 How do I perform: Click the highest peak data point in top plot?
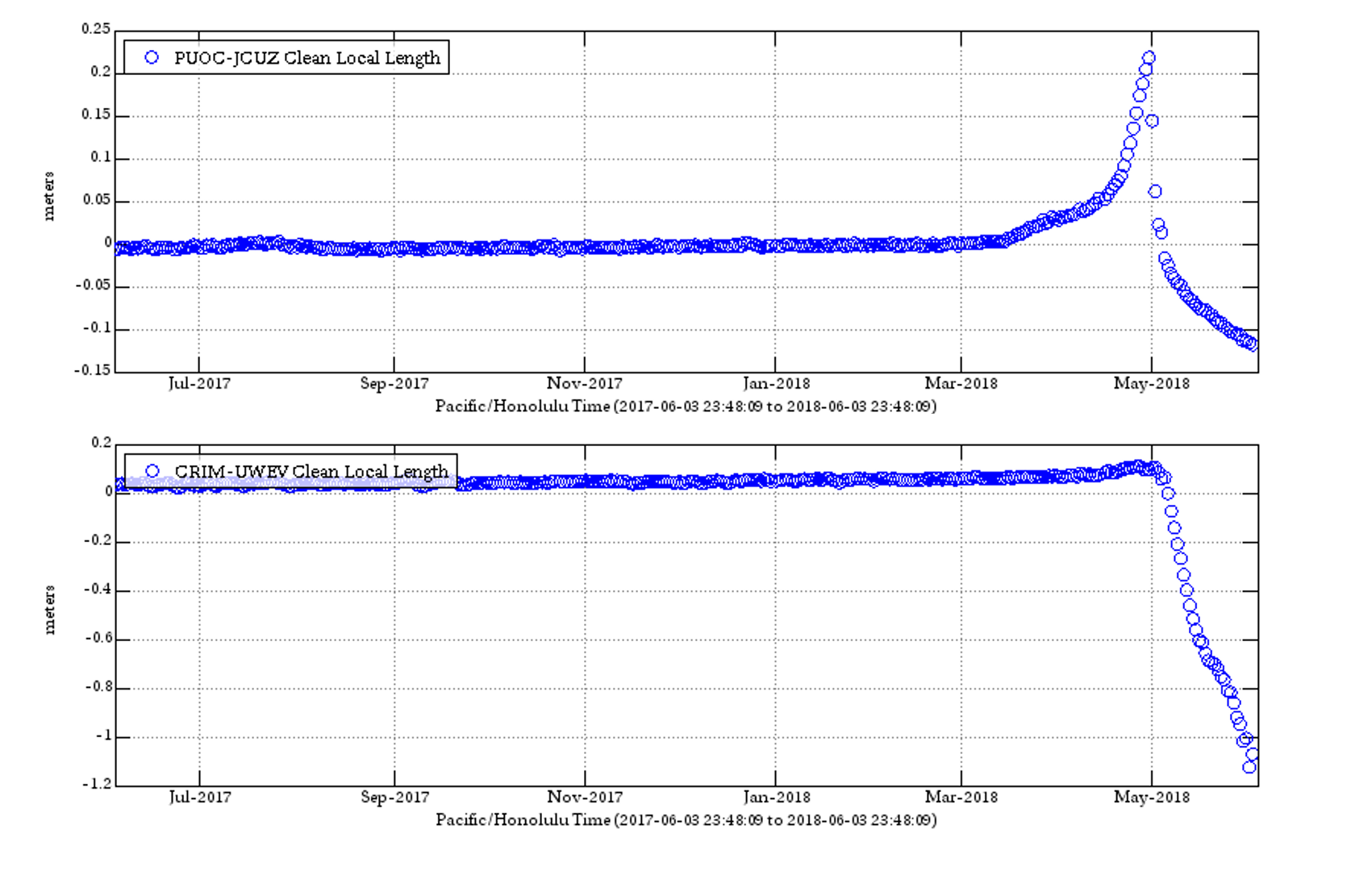pos(1149,57)
